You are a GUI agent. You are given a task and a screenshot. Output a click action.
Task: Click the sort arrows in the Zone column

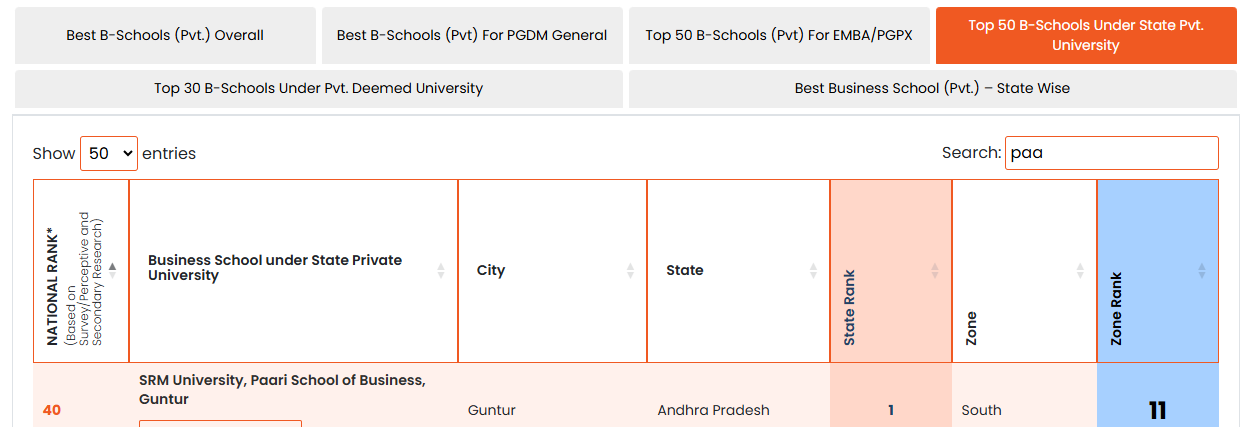tap(1080, 270)
